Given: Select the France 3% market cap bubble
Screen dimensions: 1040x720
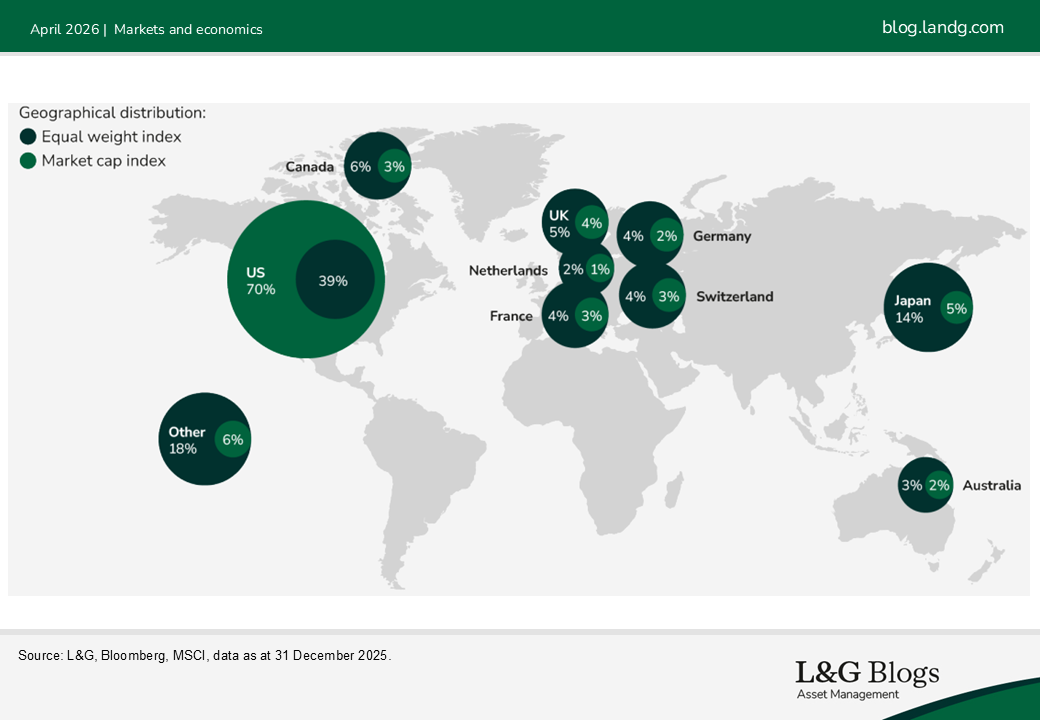Looking at the screenshot, I should pyautogui.click(x=591, y=316).
